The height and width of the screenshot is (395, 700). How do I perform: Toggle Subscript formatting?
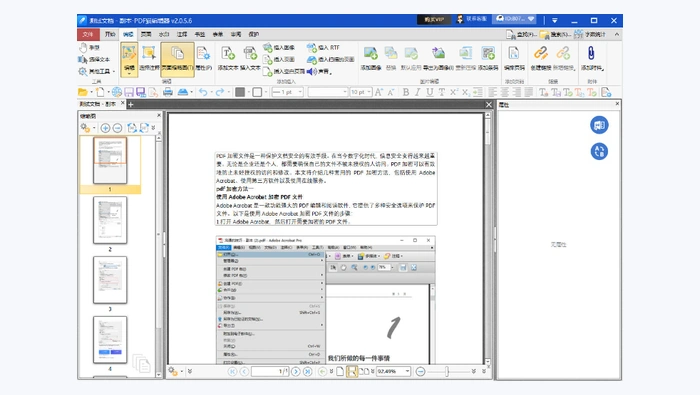[466, 92]
